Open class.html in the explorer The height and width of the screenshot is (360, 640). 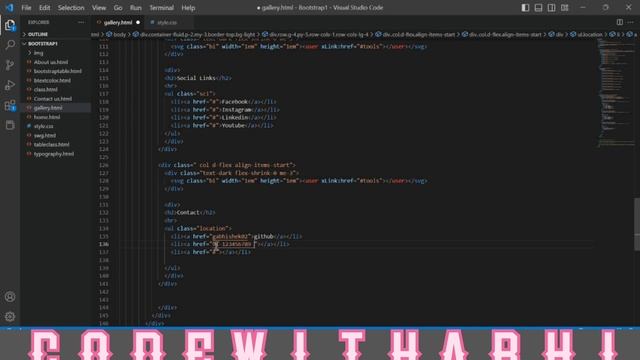tap(45, 89)
